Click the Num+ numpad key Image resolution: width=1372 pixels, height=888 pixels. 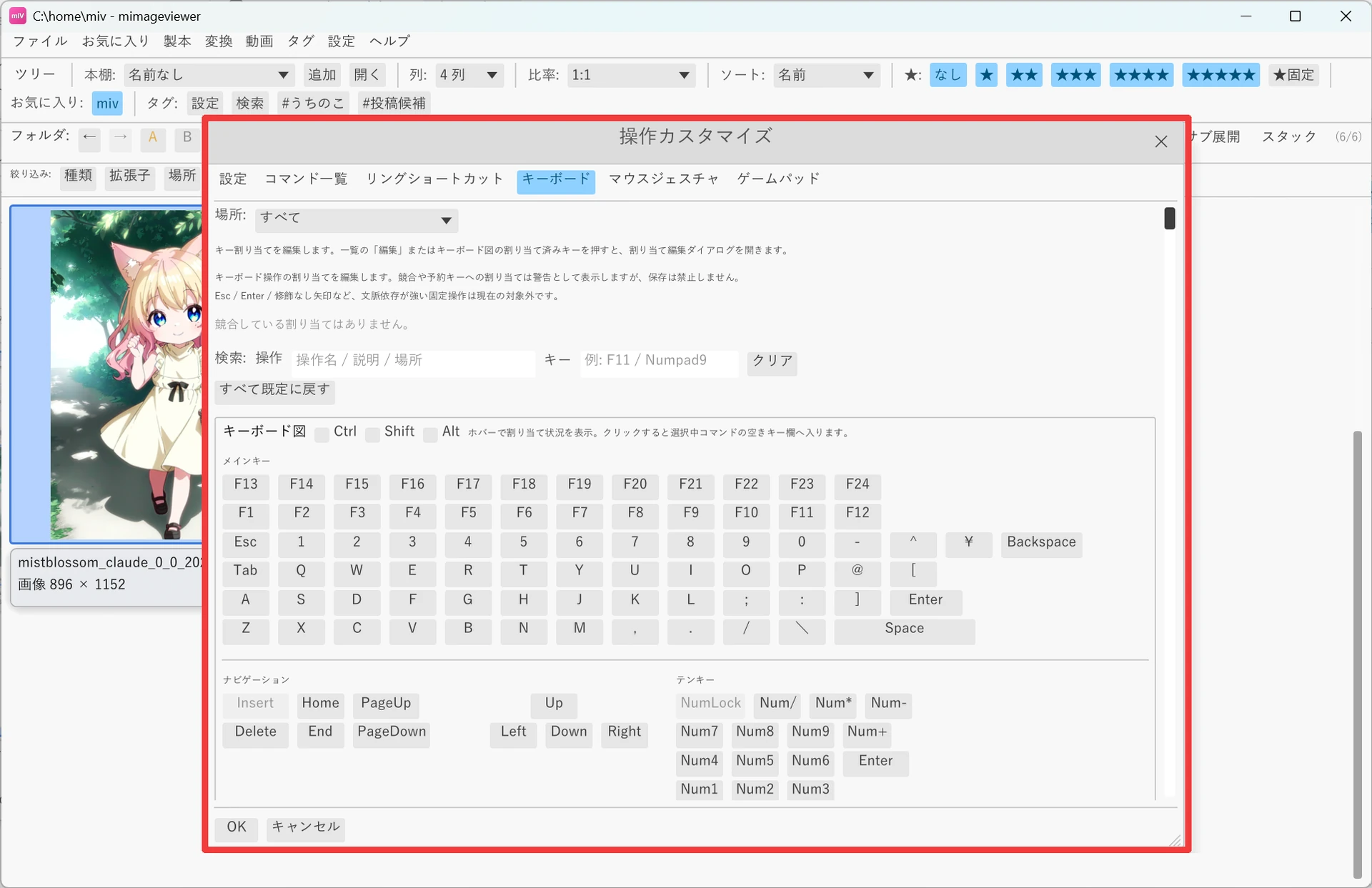pyautogui.click(x=867, y=733)
